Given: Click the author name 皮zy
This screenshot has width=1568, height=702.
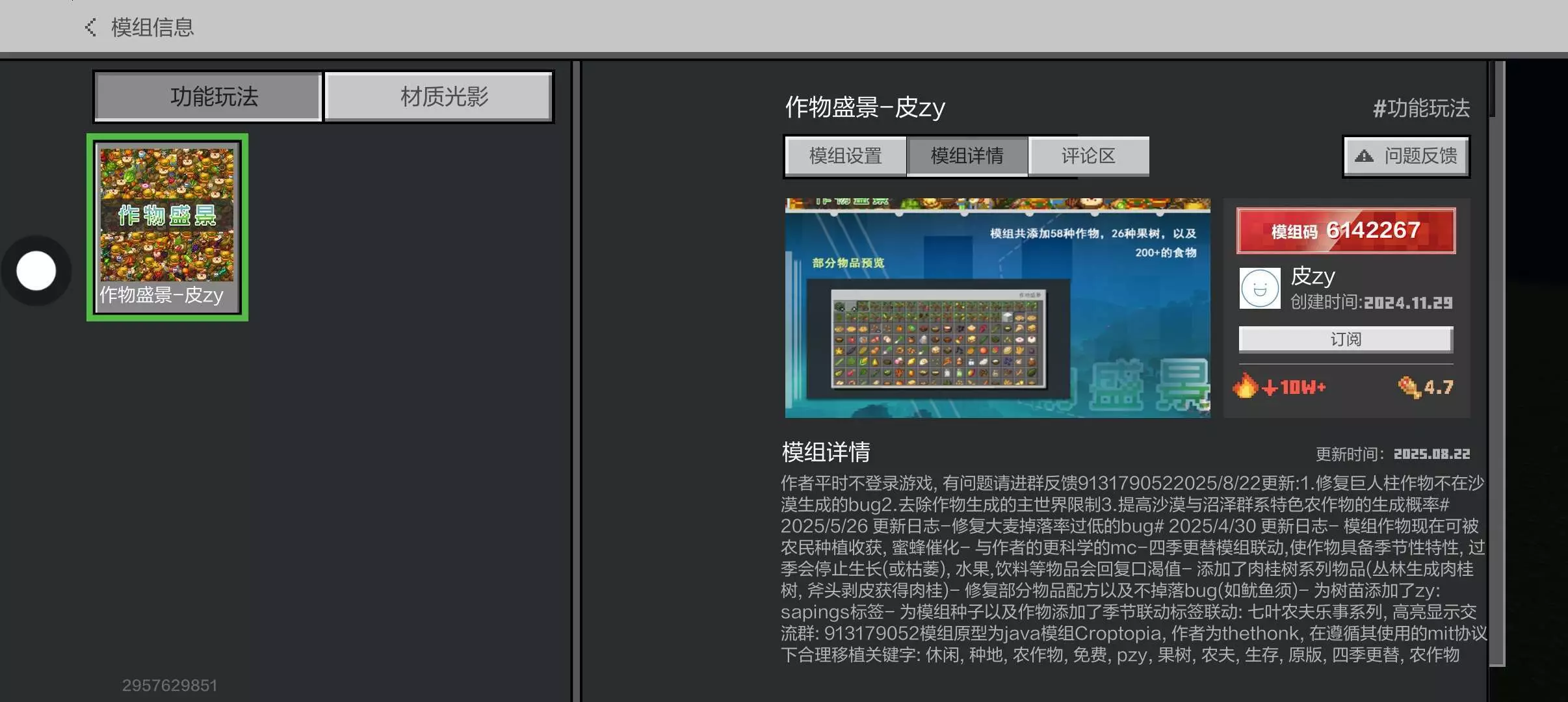Looking at the screenshot, I should [x=1313, y=276].
